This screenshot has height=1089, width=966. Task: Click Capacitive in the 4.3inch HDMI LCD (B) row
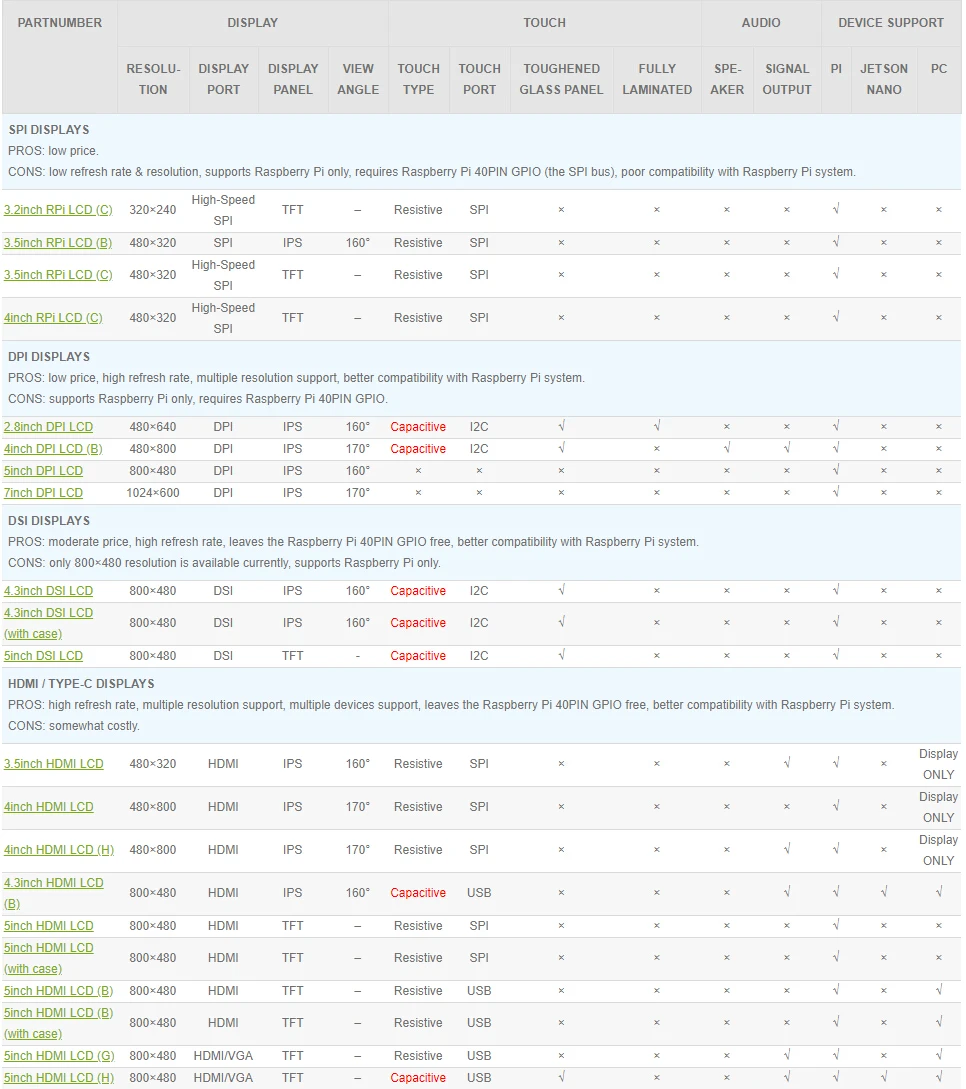(x=418, y=893)
